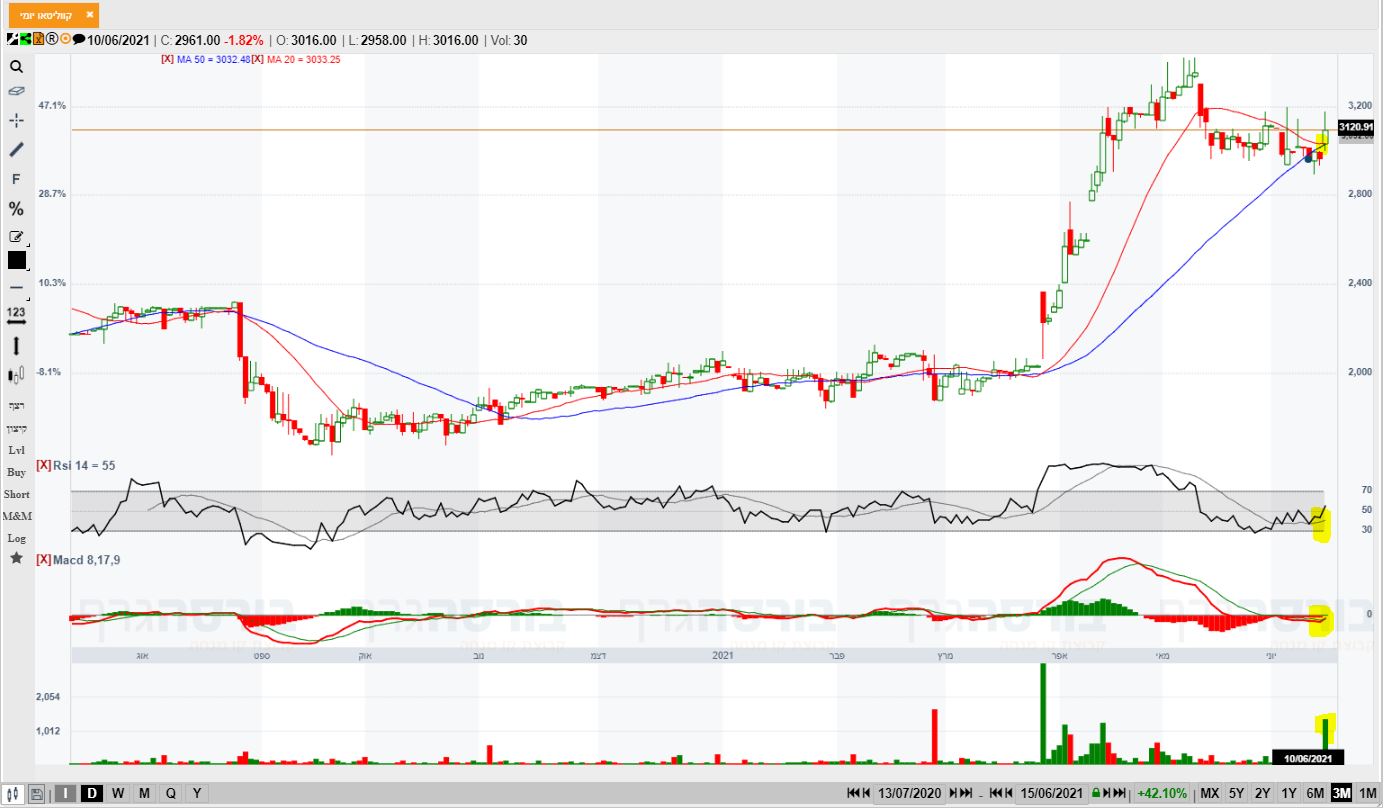Edit the end date 15/06/2021

[1052, 793]
